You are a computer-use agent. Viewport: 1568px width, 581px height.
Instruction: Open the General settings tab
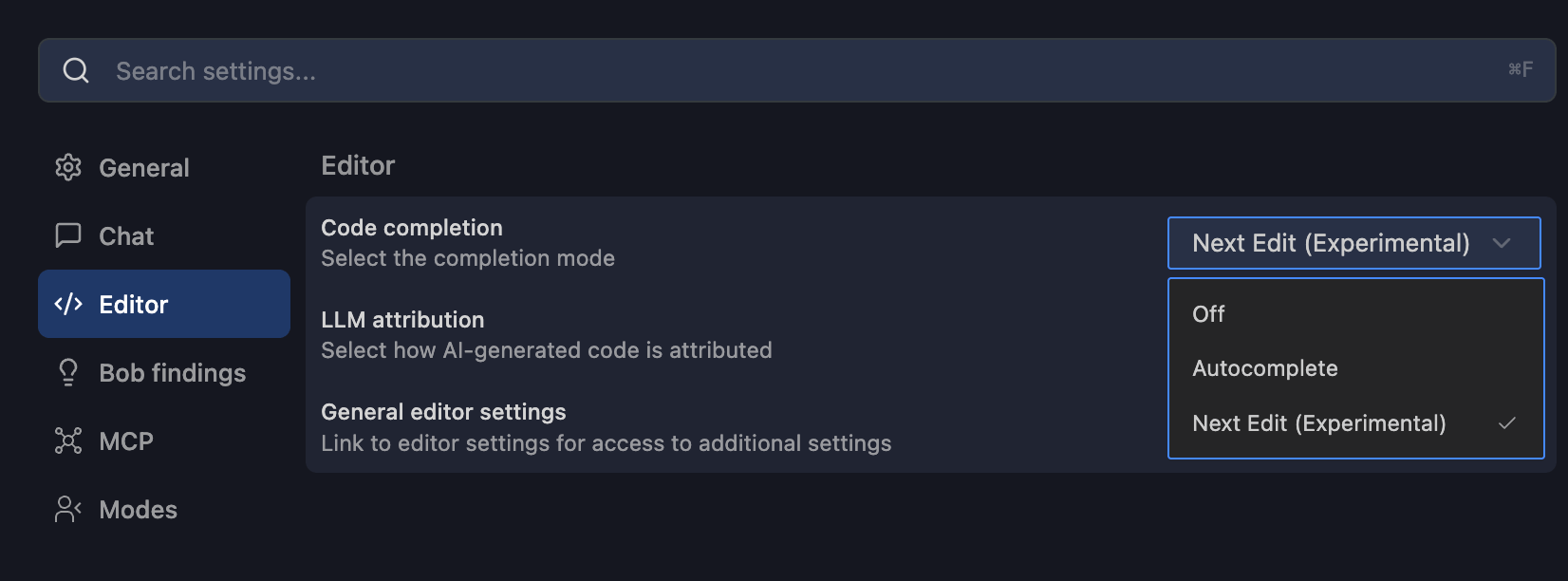click(144, 168)
